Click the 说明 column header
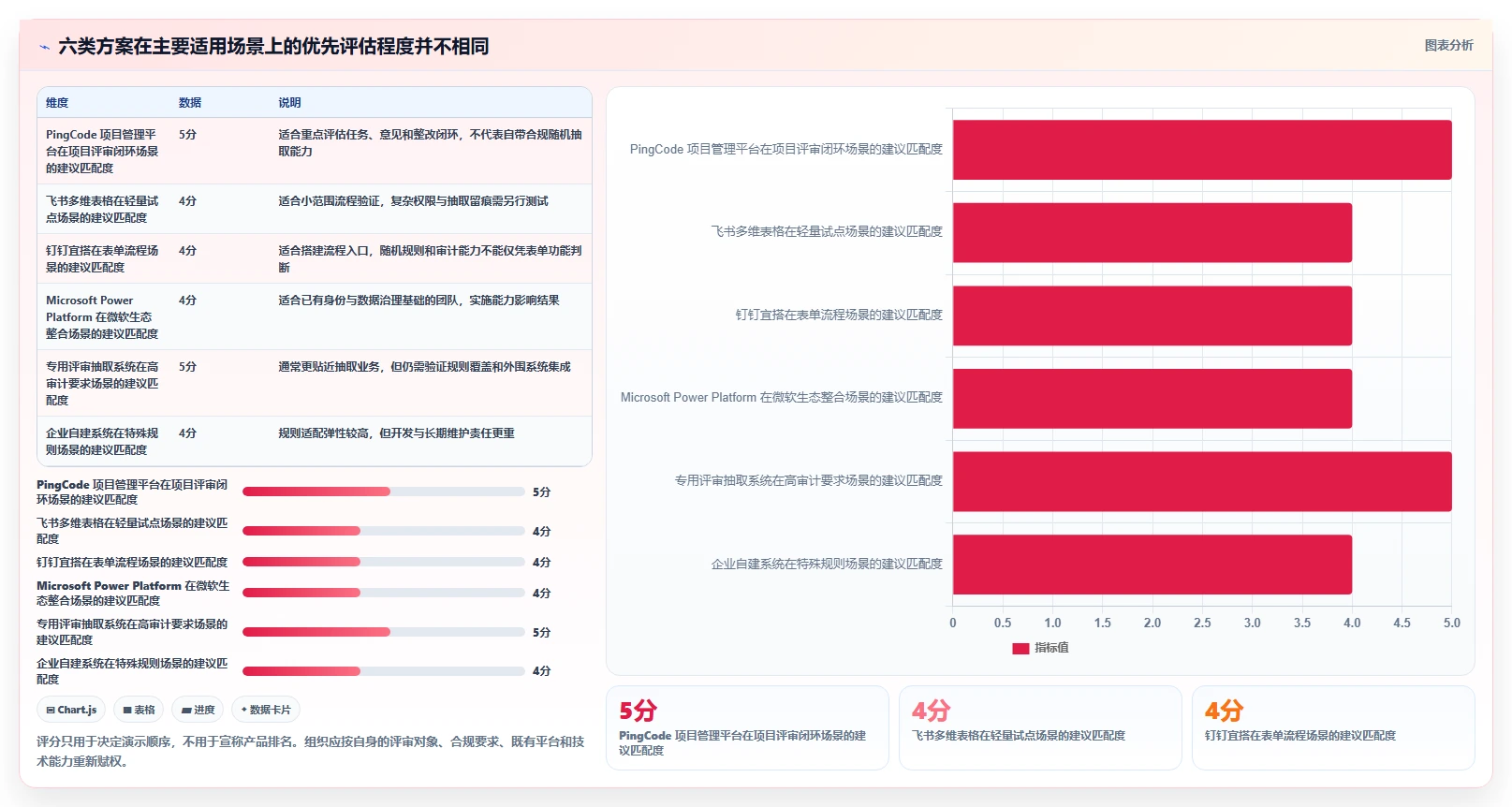 click(289, 103)
